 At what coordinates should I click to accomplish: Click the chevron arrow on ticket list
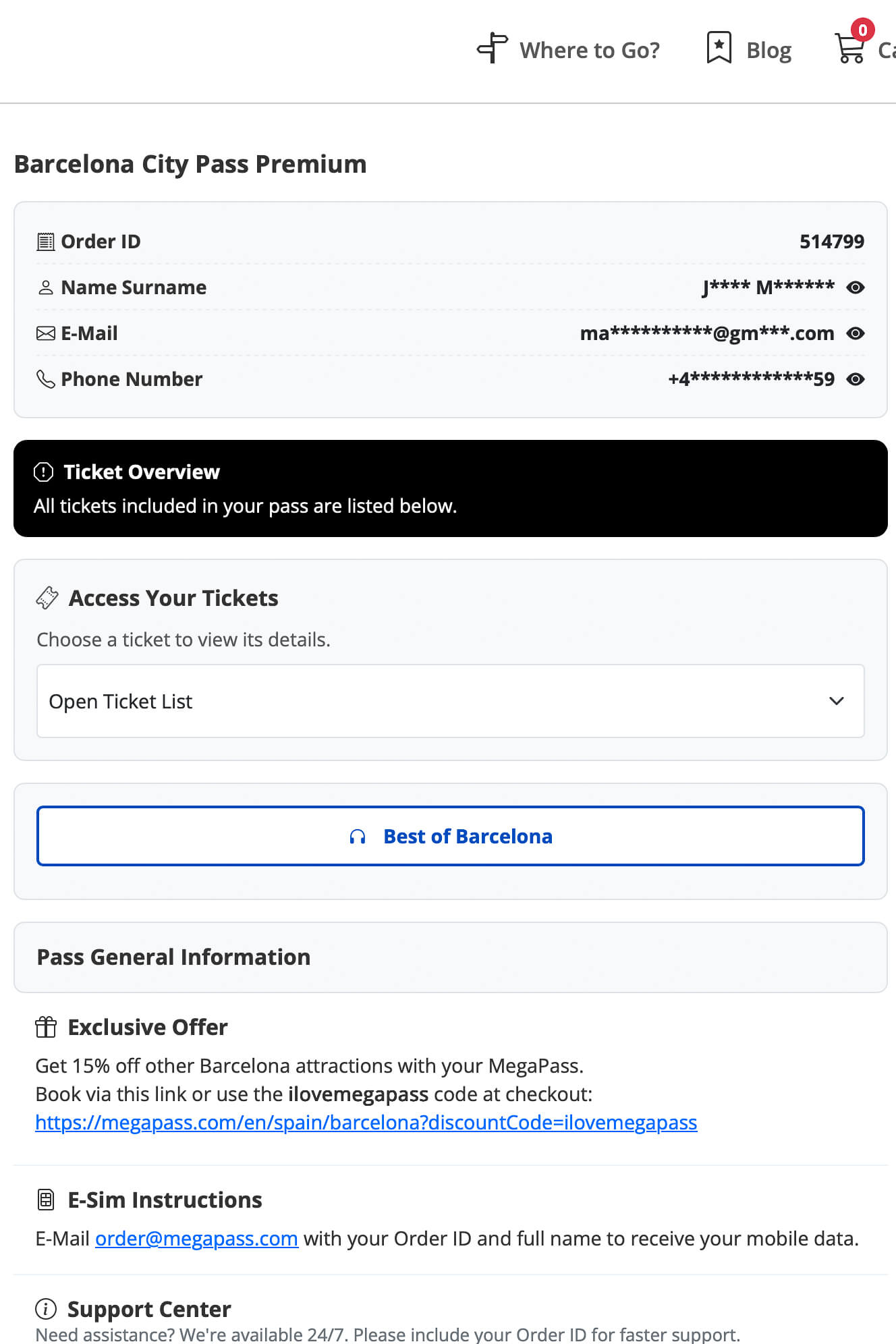(x=837, y=701)
